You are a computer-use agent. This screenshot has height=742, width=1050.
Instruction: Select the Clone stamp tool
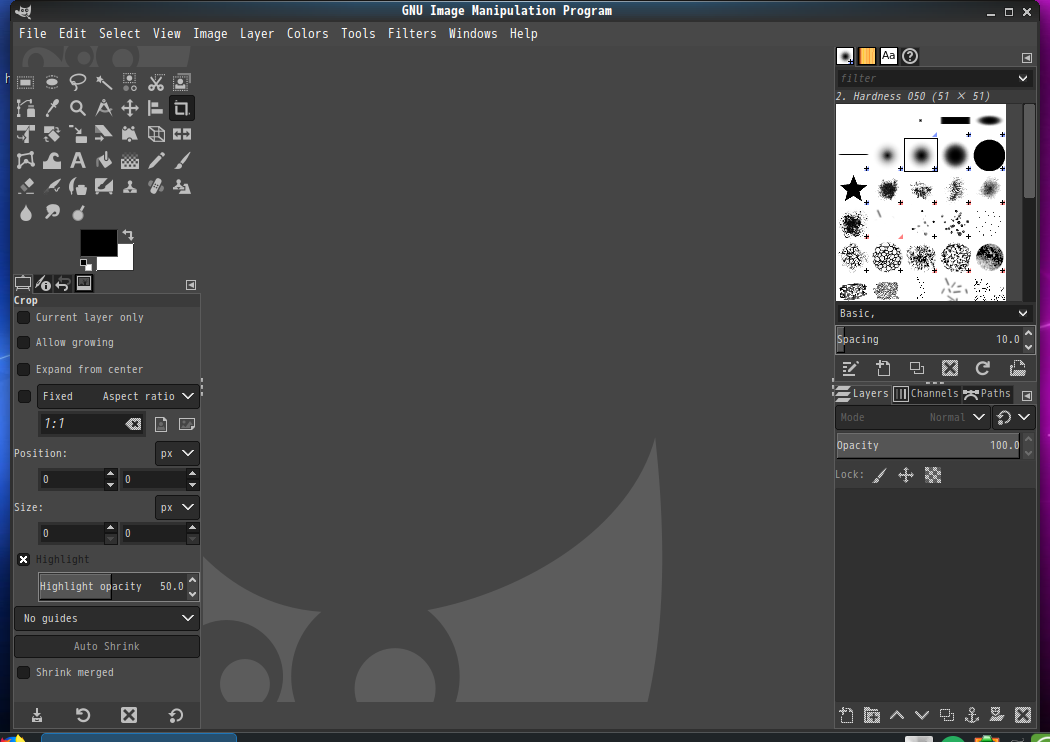click(130, 187)
